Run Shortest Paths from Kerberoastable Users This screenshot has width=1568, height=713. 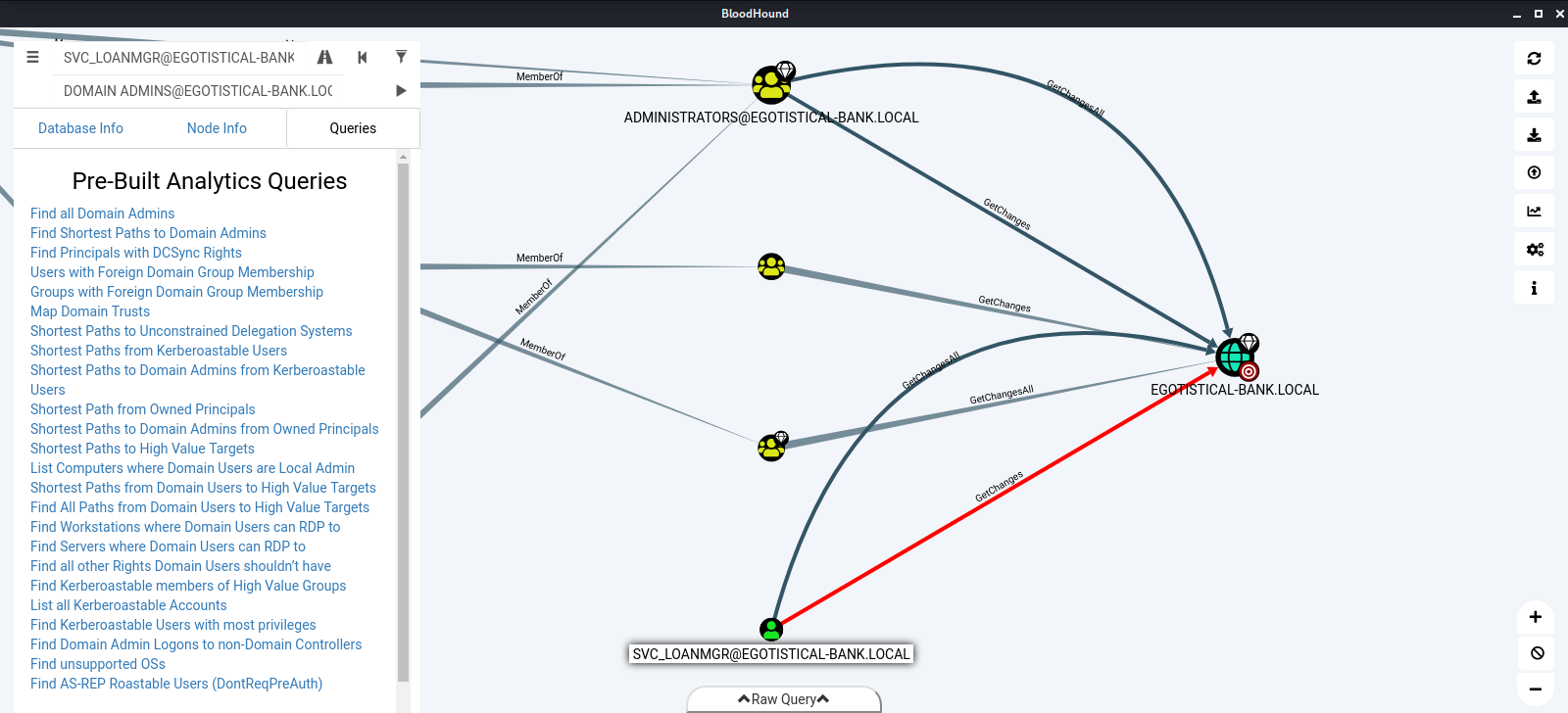click(x=159, y=351)
